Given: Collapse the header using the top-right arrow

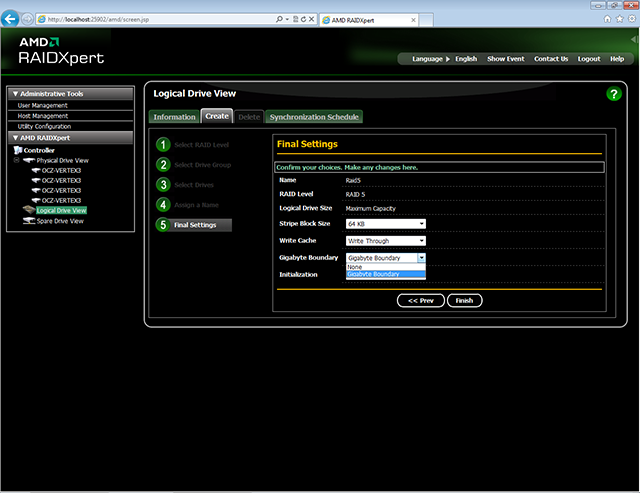Looking at the screenshot, I should [634, 39].
